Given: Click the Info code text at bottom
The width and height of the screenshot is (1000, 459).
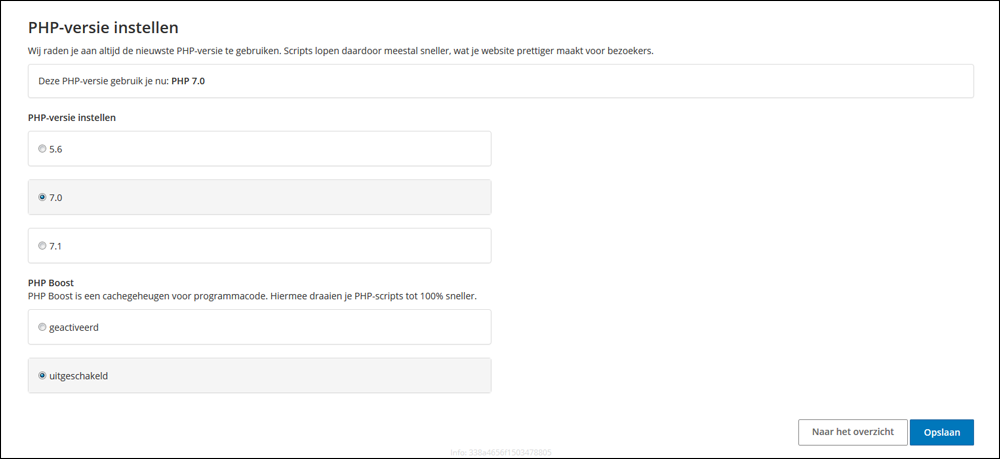Looking at the screenshot, I should tap(501, 453).
